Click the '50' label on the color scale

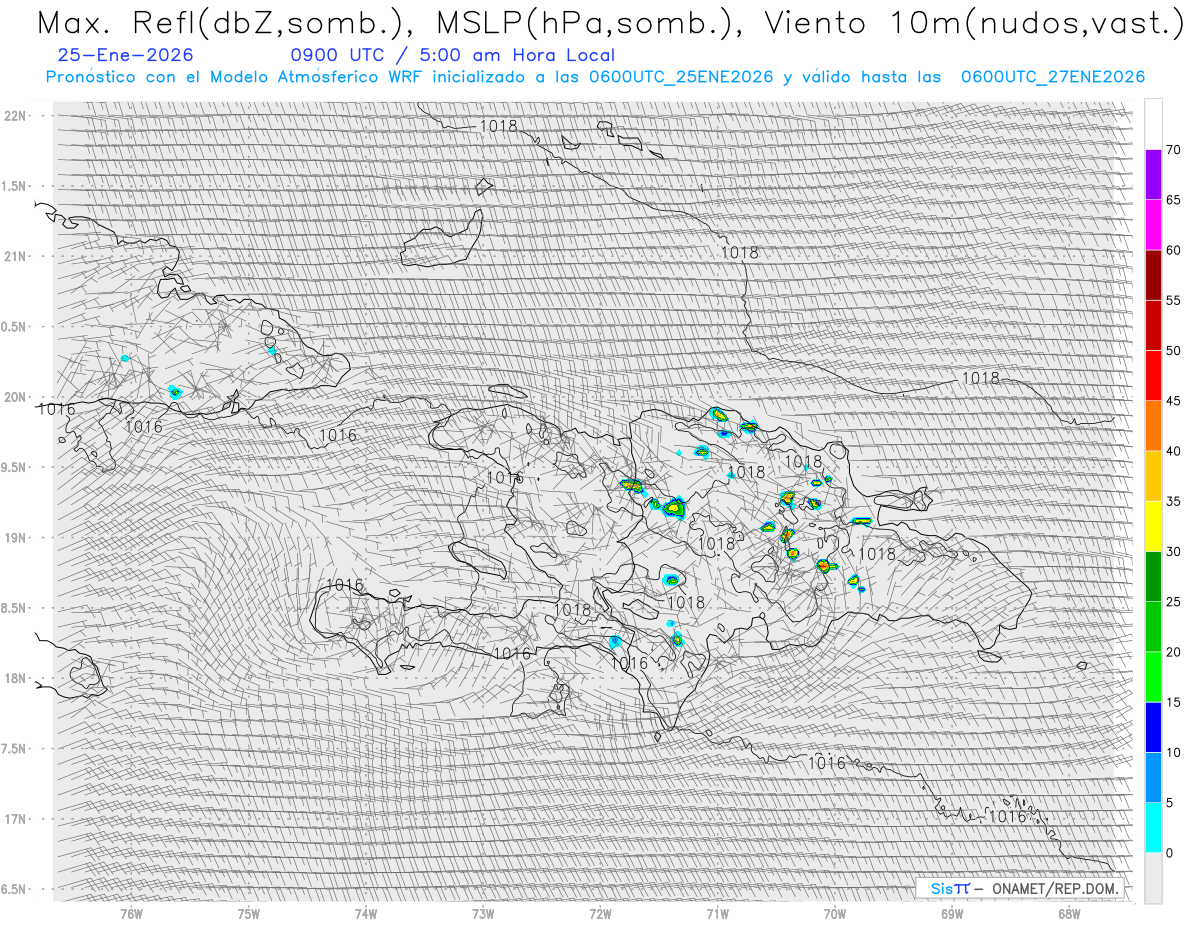pos(1173,351)
